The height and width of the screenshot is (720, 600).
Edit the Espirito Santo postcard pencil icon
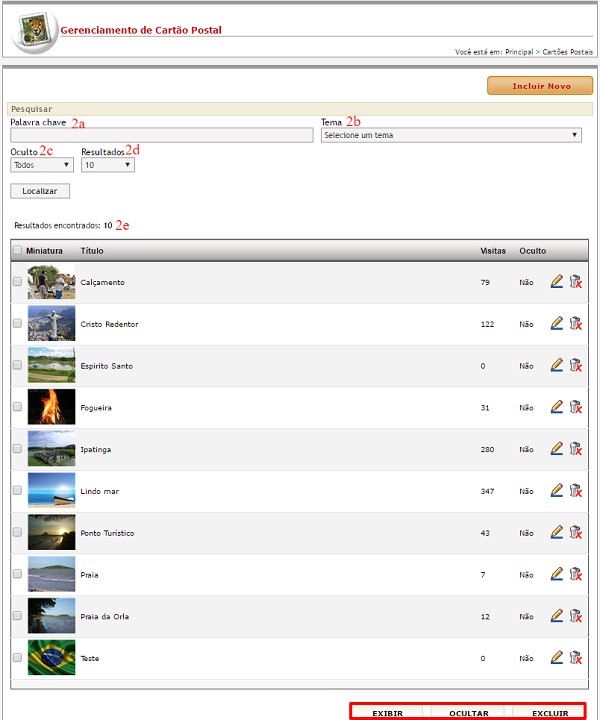pos(556,365)
